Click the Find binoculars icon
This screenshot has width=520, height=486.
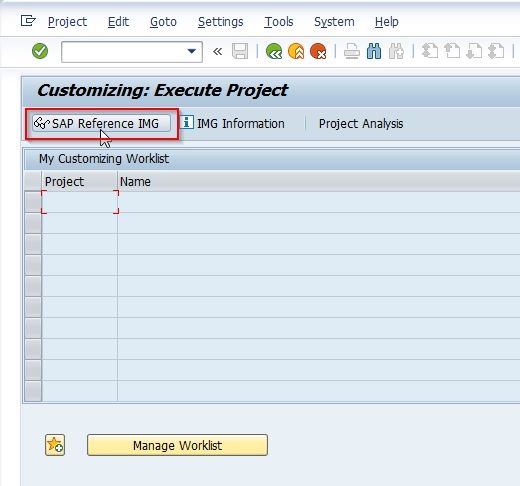click(x=374, y=51)
